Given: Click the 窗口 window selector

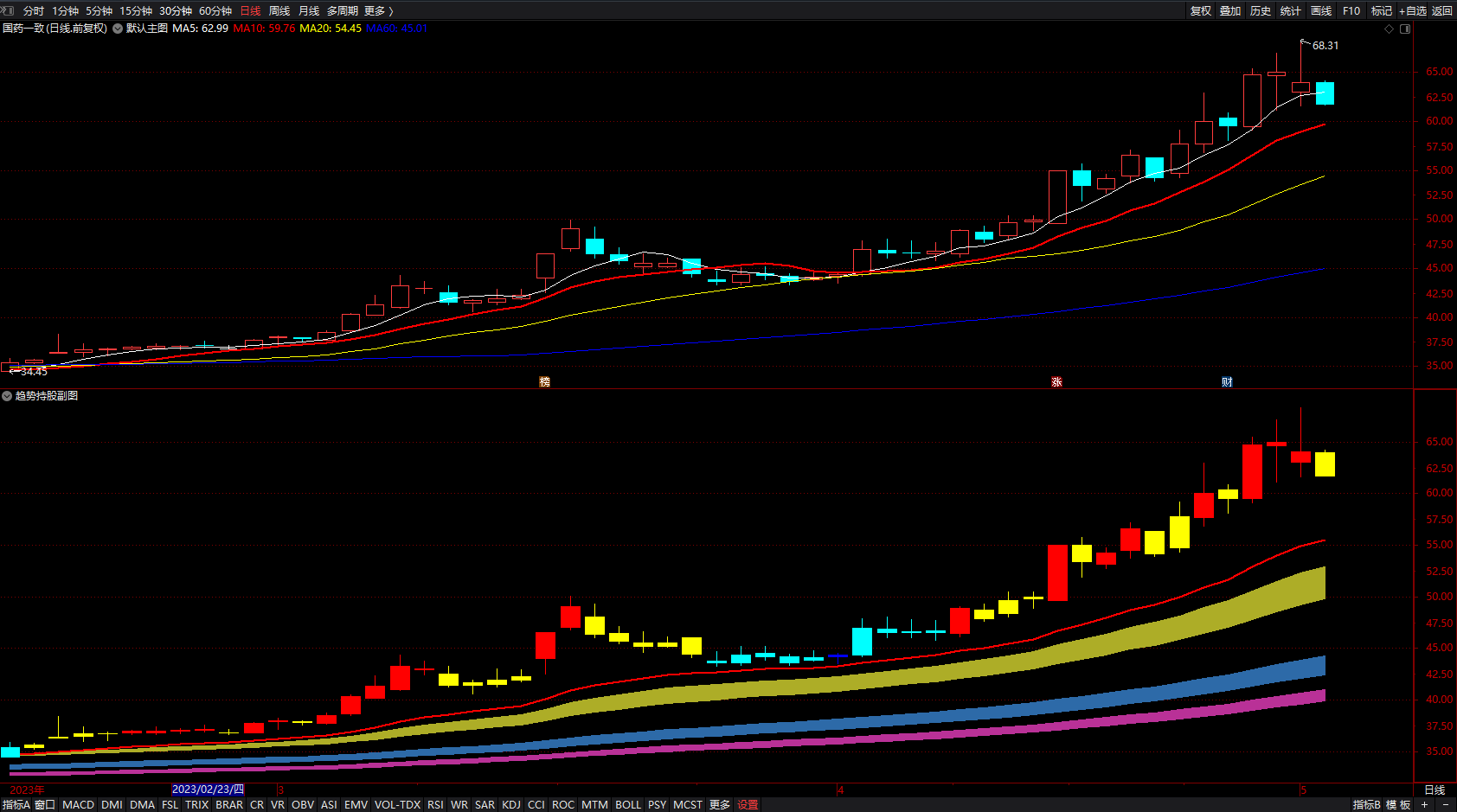Looking at the screenshot, I should 45,804.
